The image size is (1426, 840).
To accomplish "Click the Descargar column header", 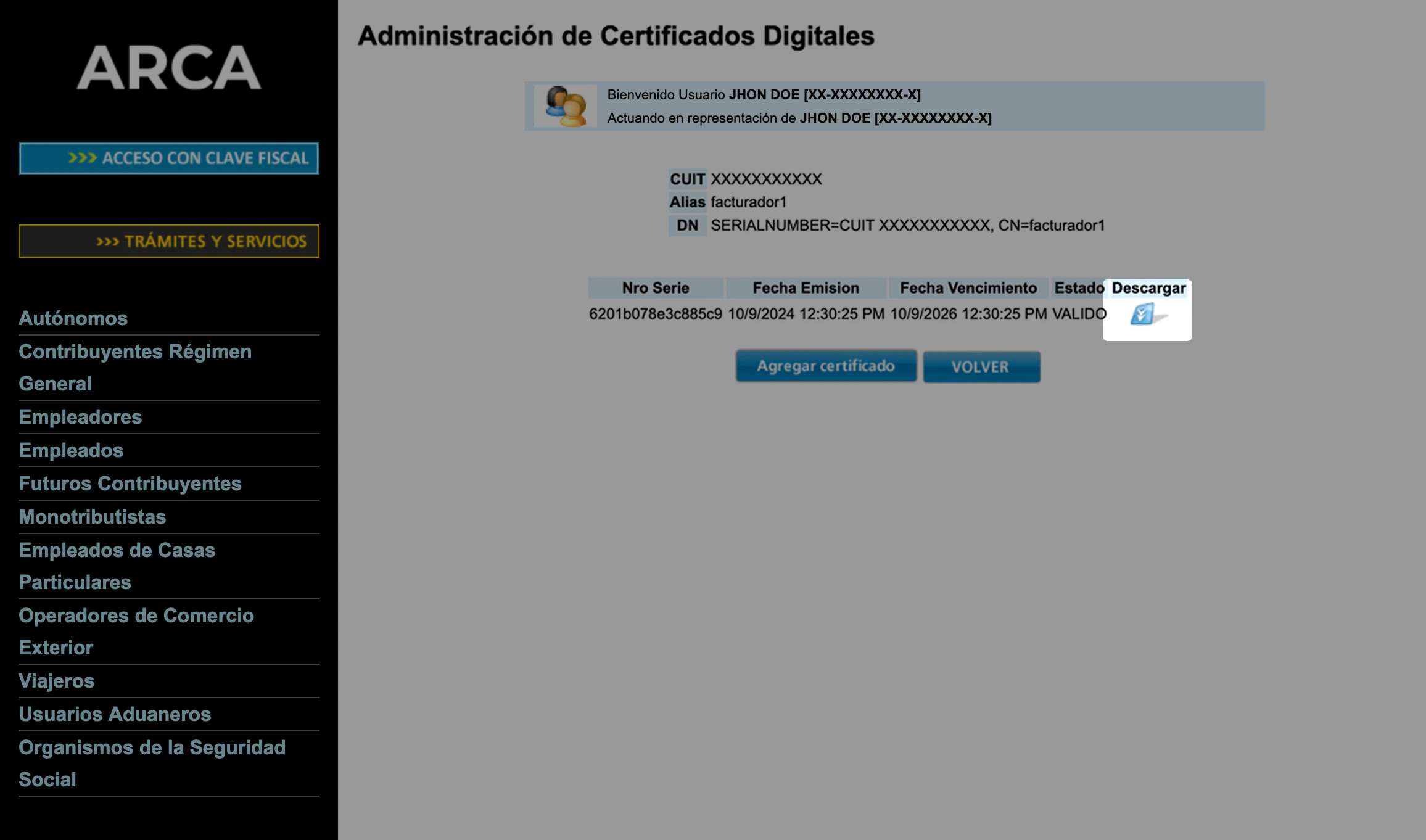I will click(x=1148, y=288).
